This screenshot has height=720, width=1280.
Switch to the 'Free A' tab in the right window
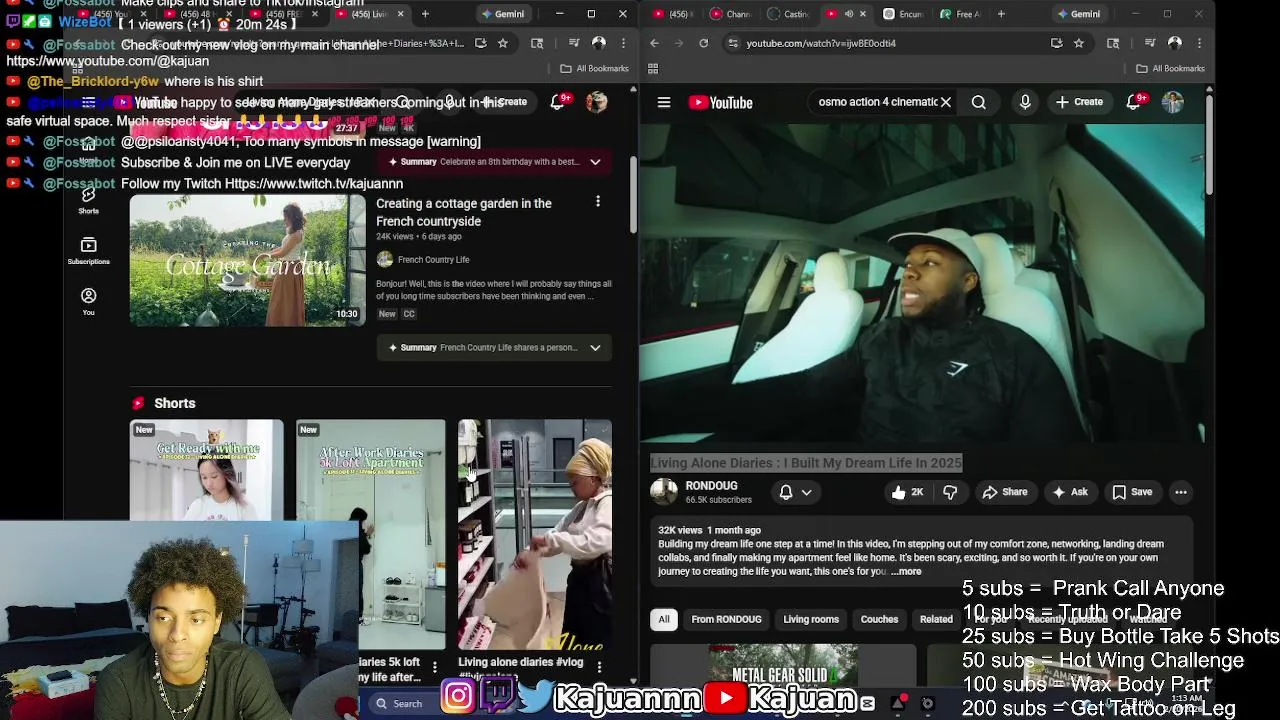(x=961, y=14)
